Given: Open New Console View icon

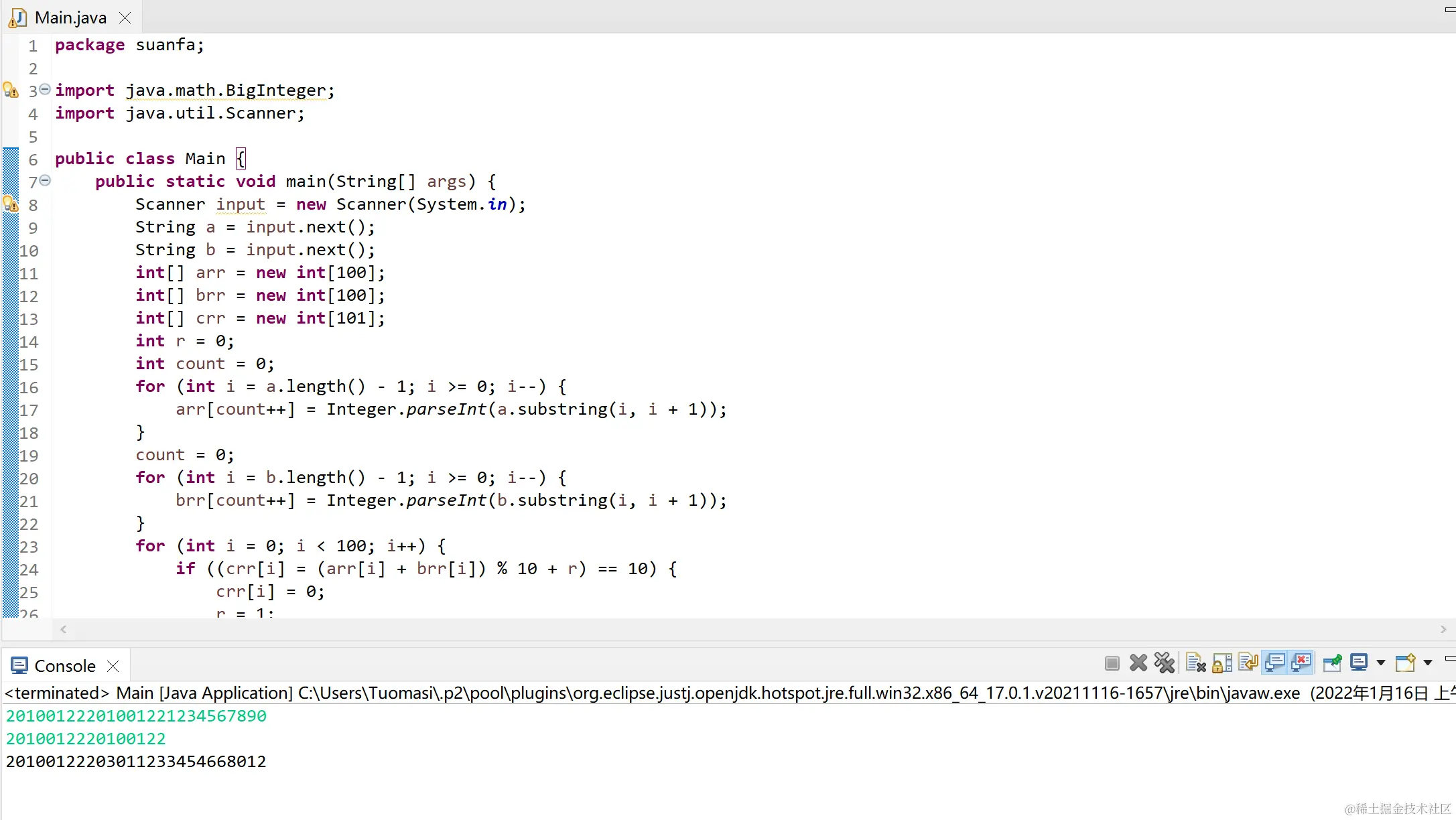Looking at the screenshot, I should coord(1405,663).
